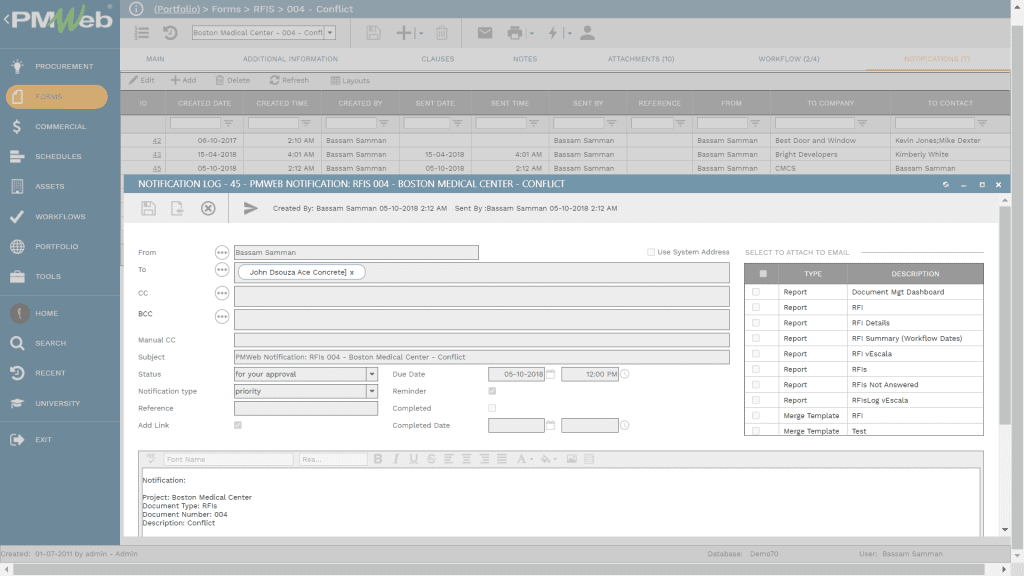Open the CC contact picker ellipsis
This screenshot has width=1024, height=576.
coord(222,293)
